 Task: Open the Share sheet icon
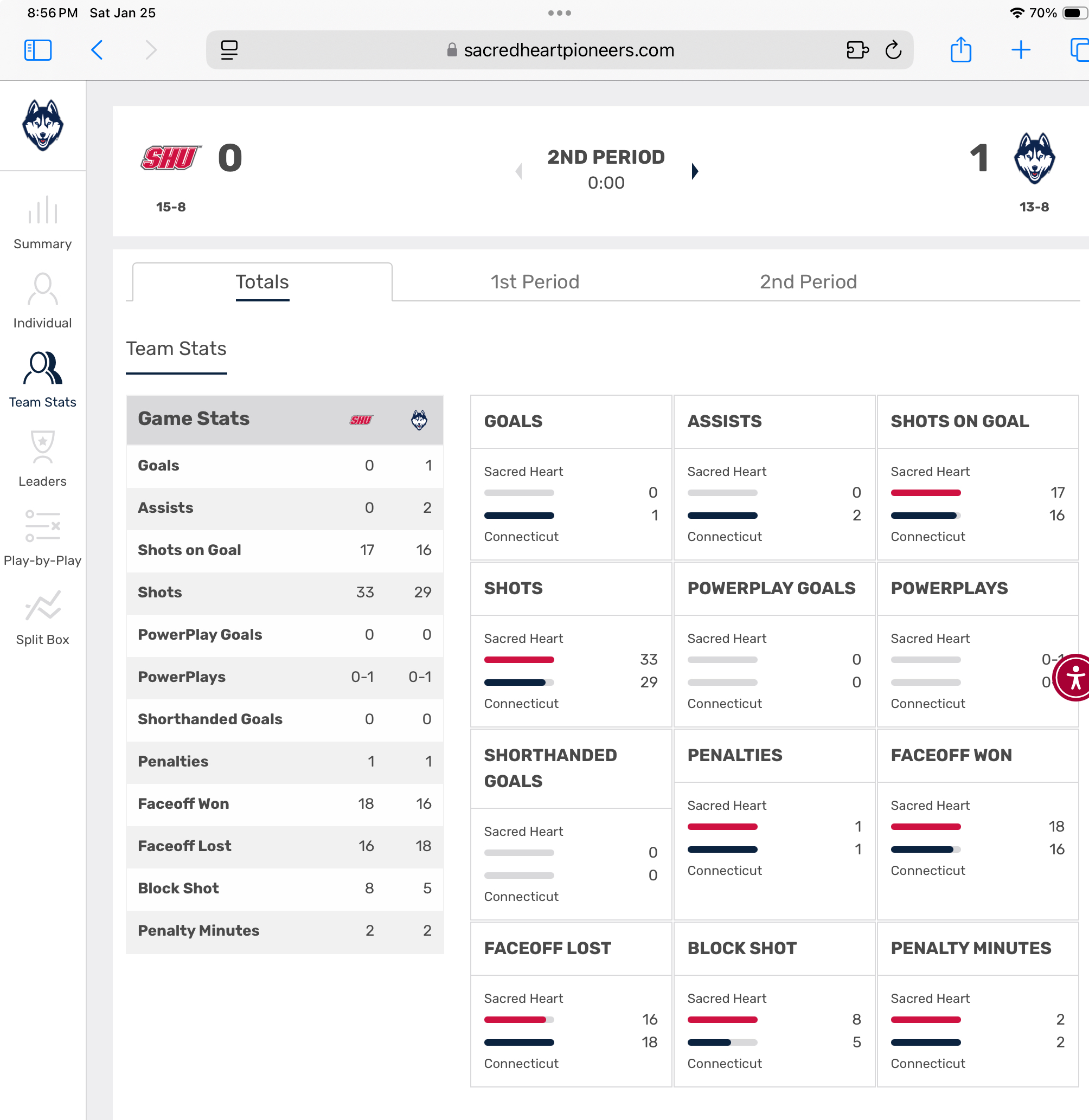[961, 50]
